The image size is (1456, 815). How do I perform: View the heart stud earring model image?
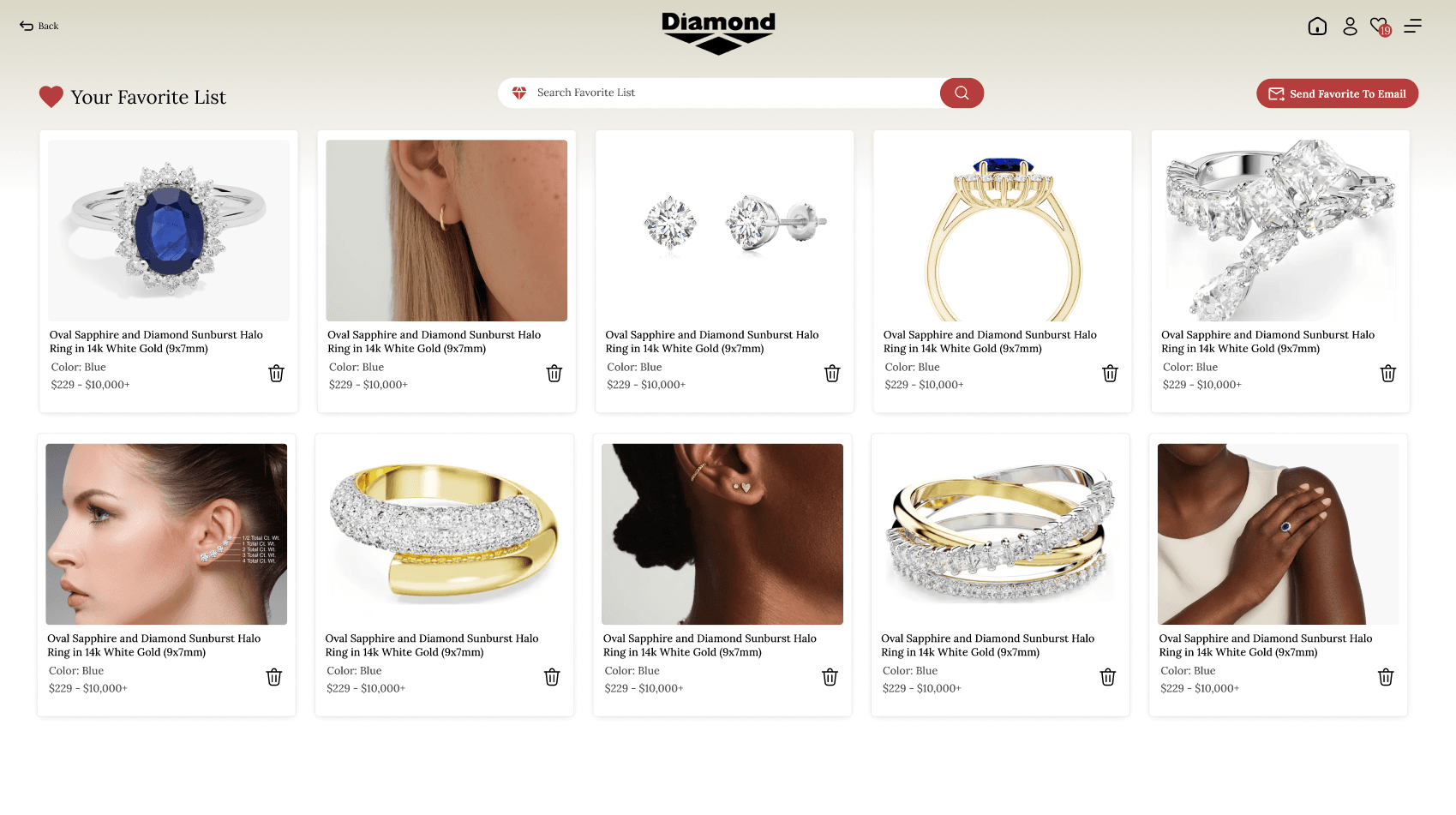pyautogui.click(x=722, y=534)
